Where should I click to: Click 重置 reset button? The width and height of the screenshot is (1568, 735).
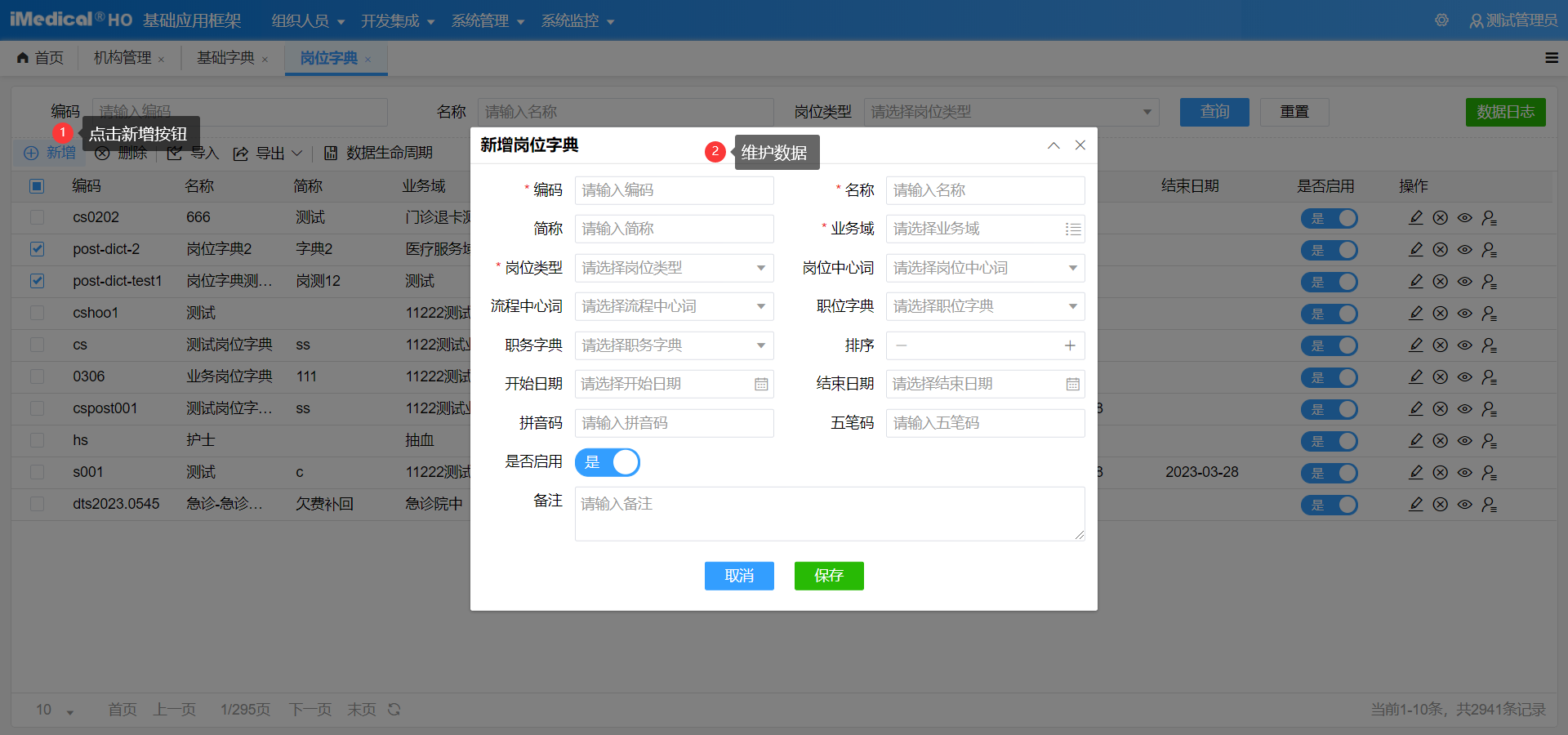click(1294, 112)
